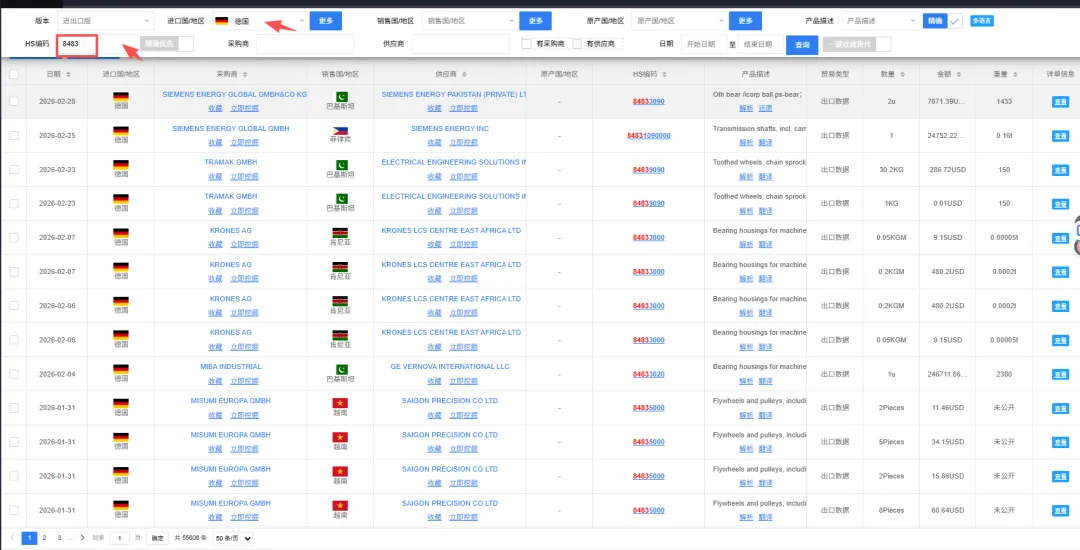Viewport: 1080px width, 550px height.
Task: Open 原产国/地区 dropdown
Action: (678, 21)
